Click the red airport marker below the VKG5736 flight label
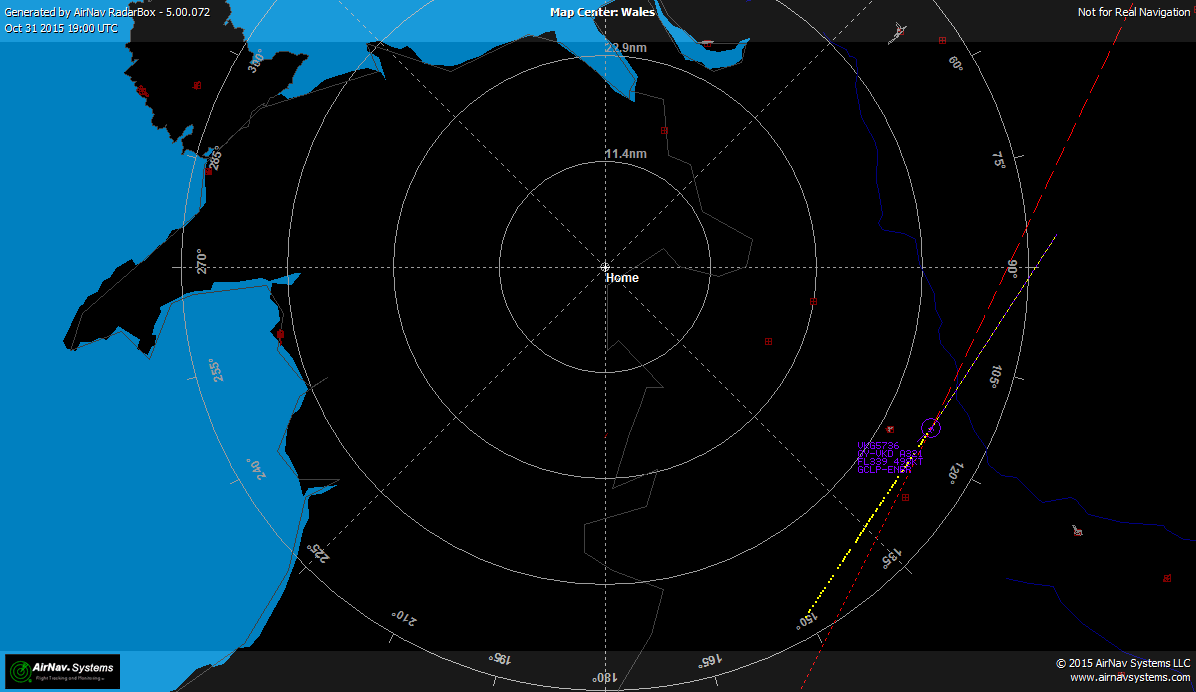Viewport: 1196px width, 692px height. coord(905,497)
